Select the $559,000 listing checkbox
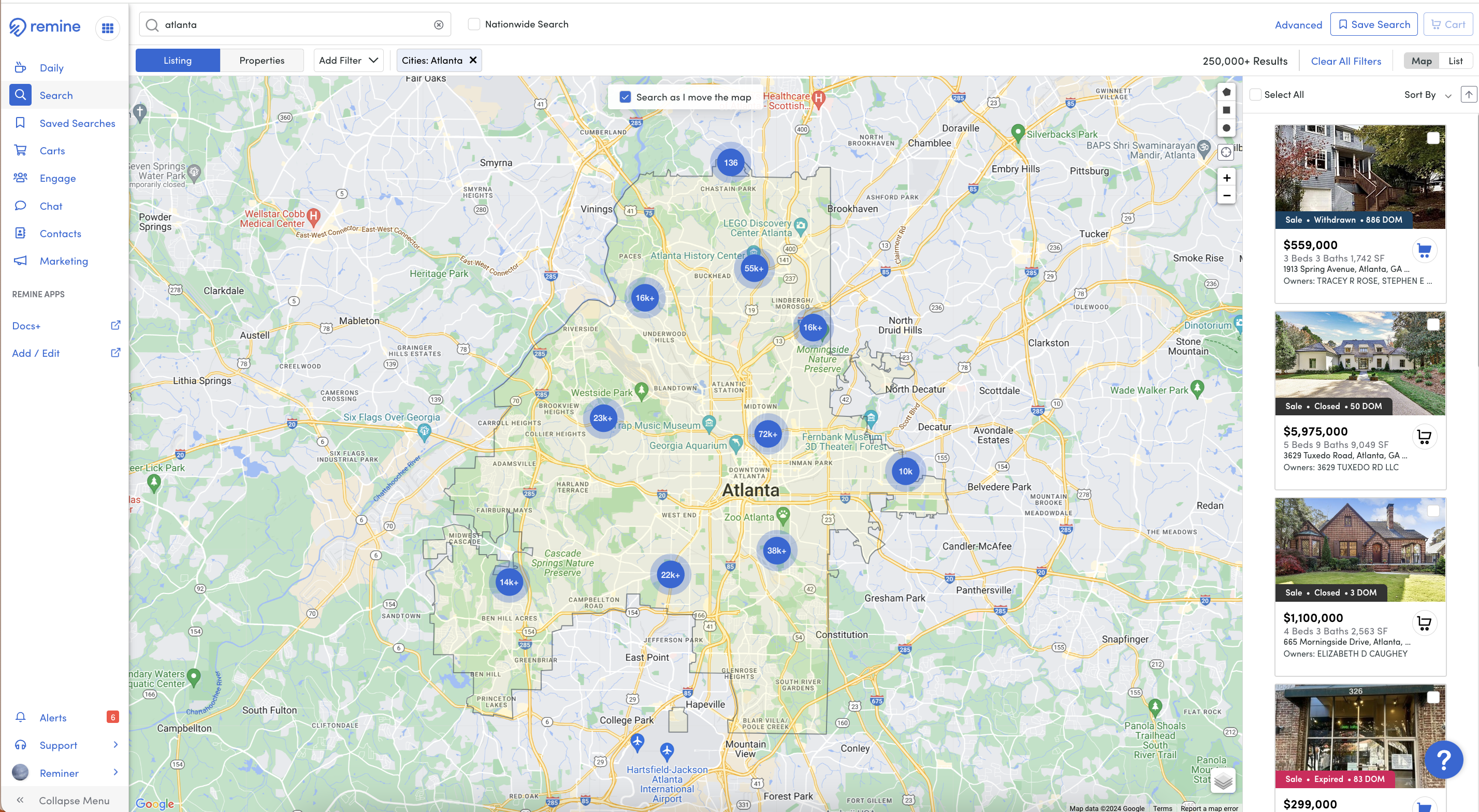The image size is (1479, 812). pyautogui.click(x=1433, y=138)
